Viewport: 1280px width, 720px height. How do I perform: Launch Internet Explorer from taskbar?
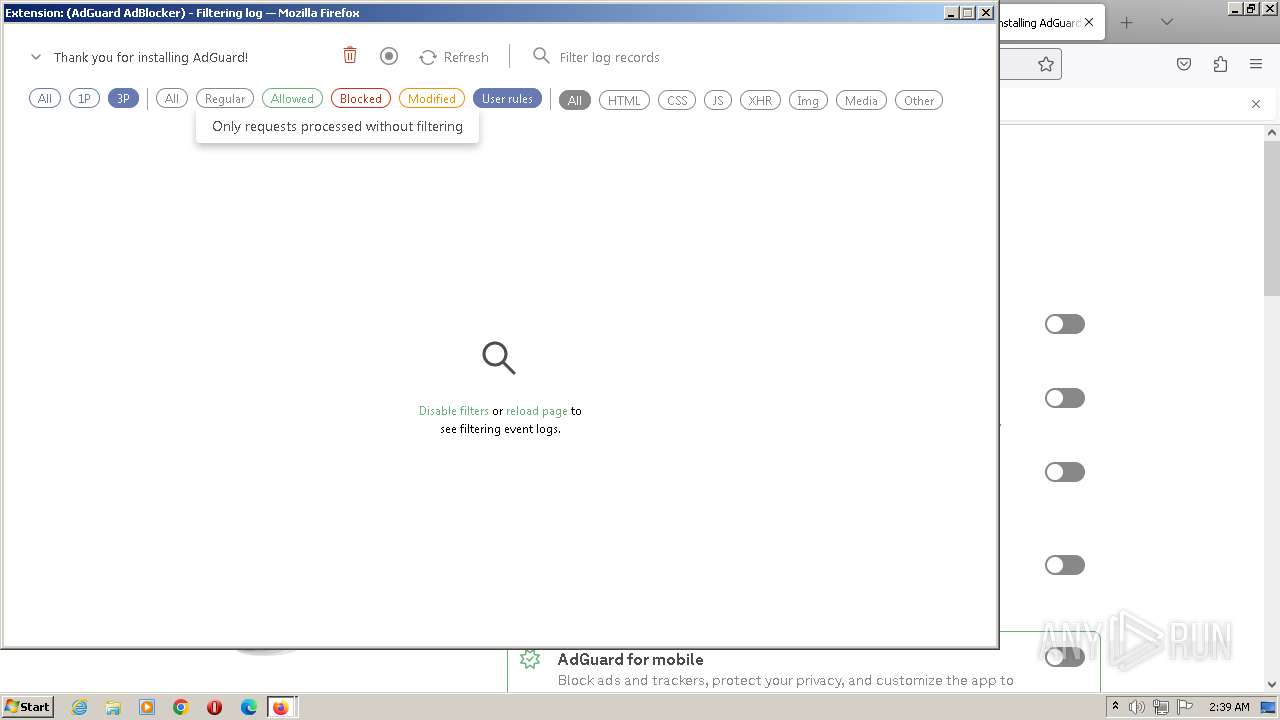pos(80,707)
